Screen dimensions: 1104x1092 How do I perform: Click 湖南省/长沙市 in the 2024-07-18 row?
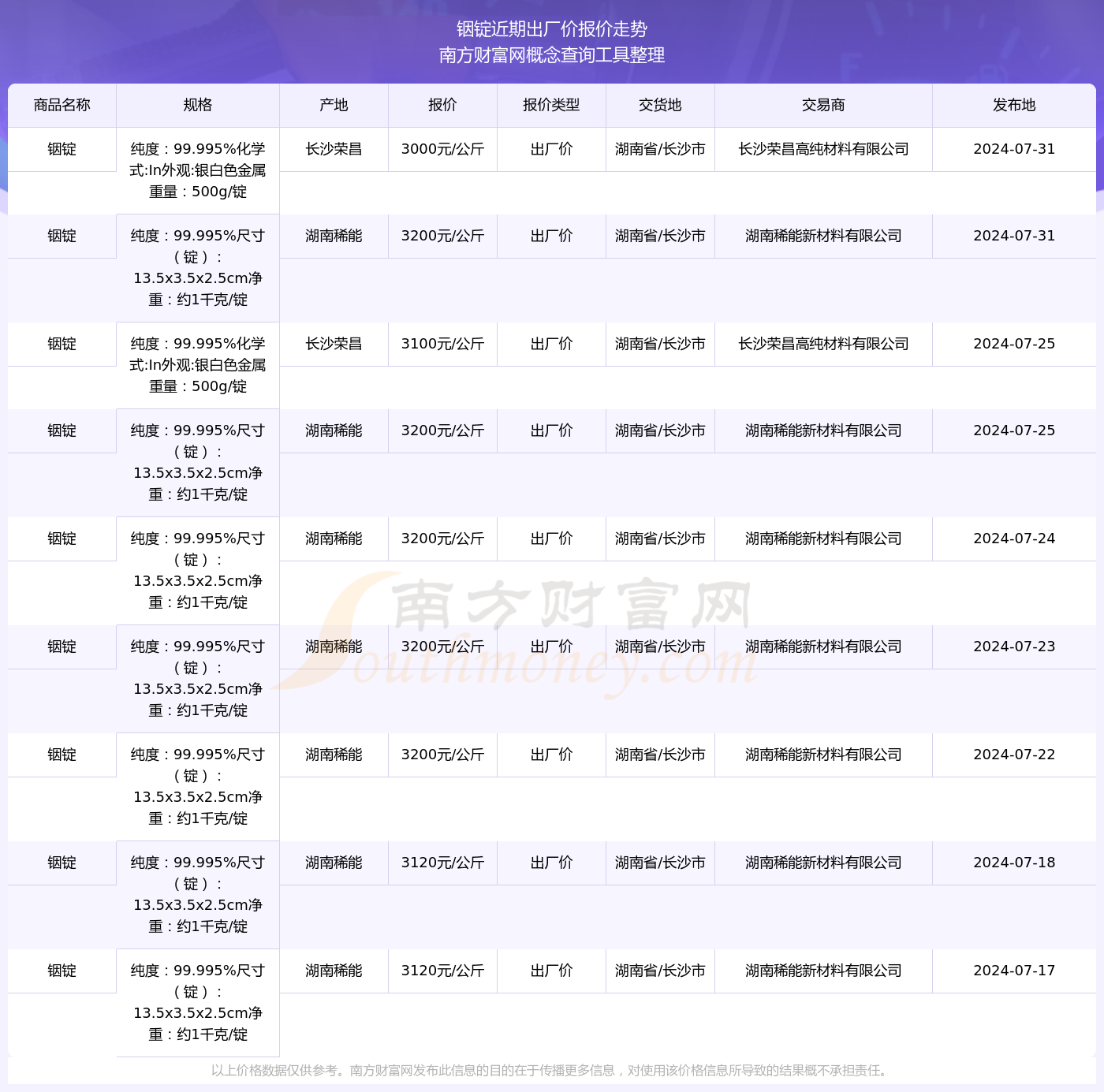click(x=661, y=863)
